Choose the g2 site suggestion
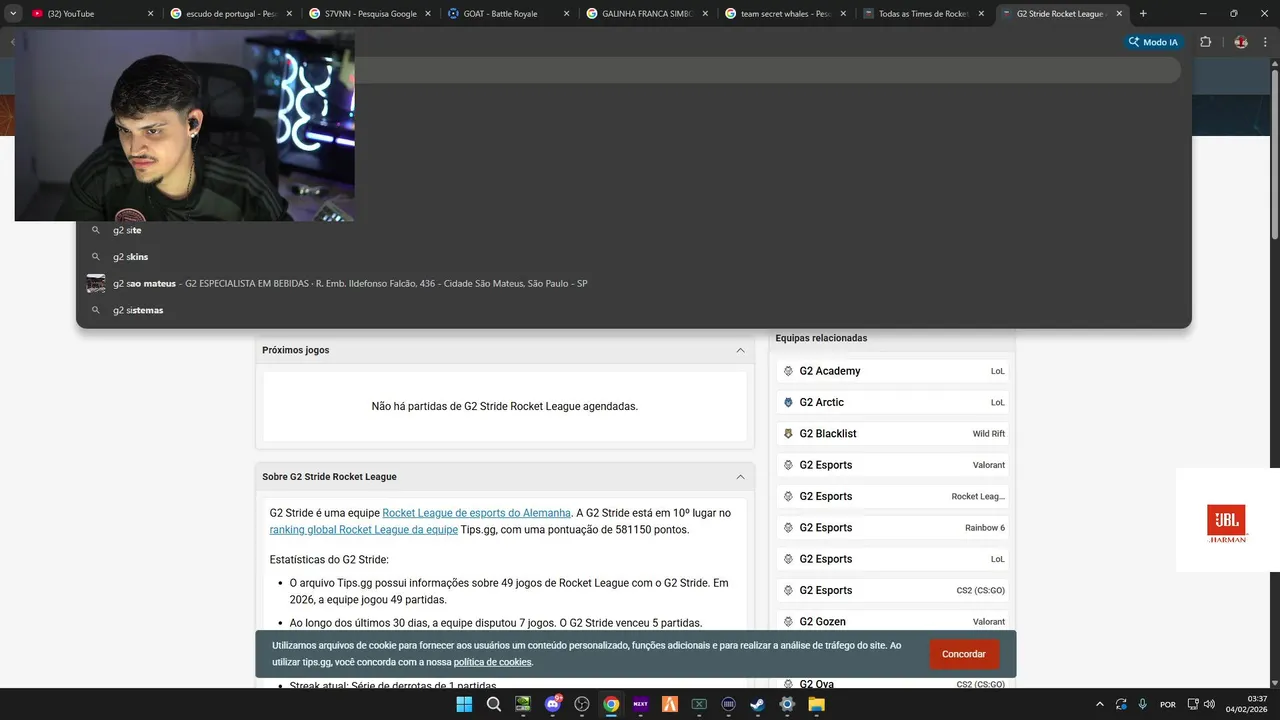This screenshot has width=1280, height=720. click(x=634, y=230)
